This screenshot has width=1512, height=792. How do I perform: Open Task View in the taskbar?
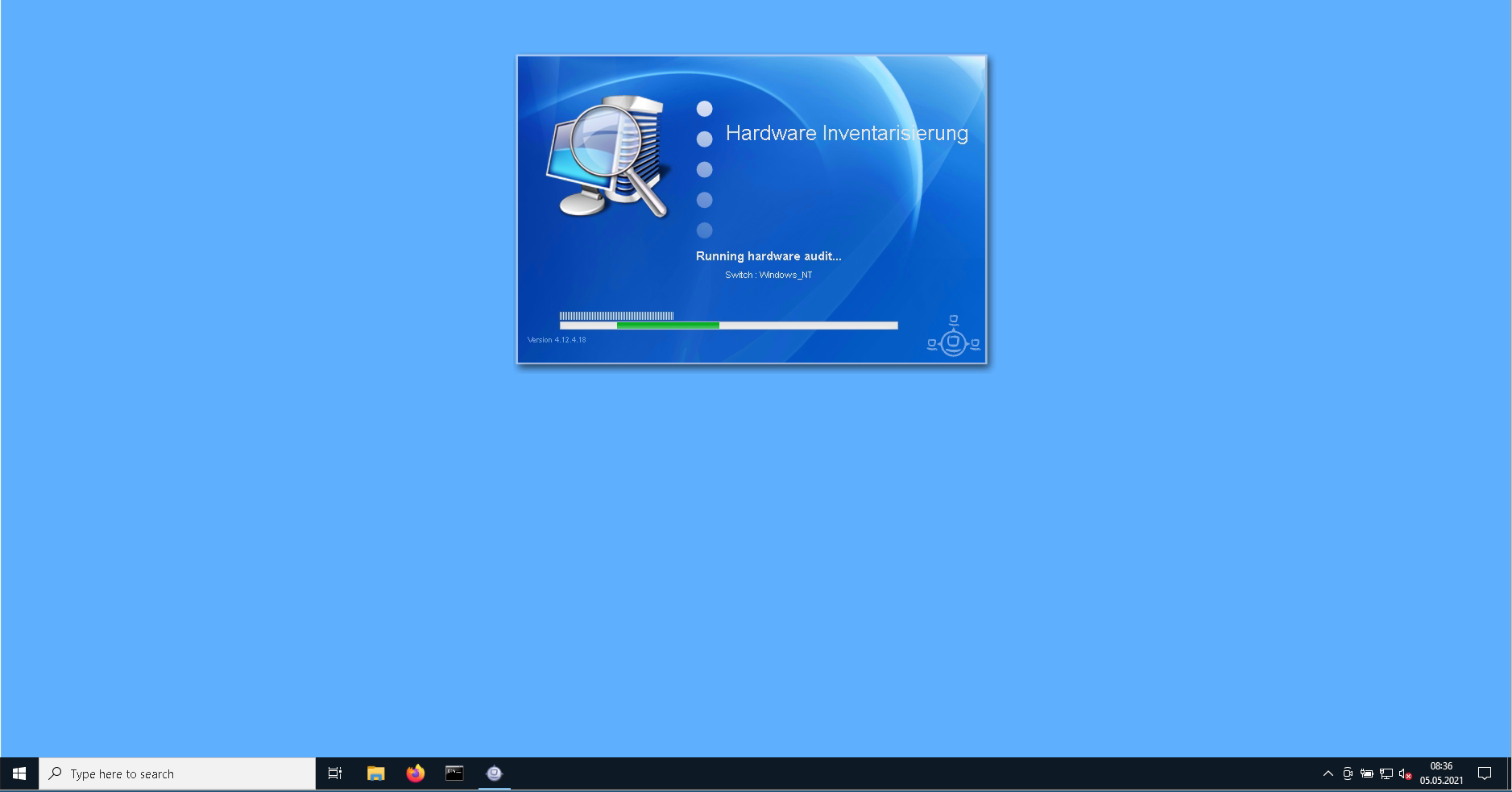coord(335,773)
